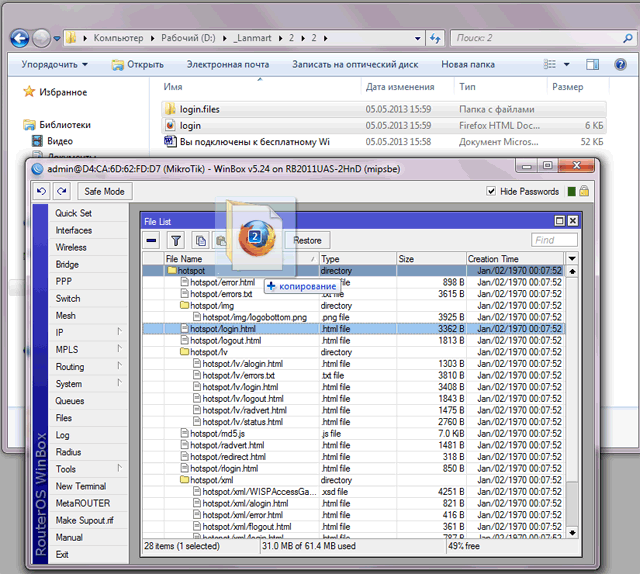Expand the MPLS submenu arrow
Viewport: 640px width, 574px height.
(120, 349)
